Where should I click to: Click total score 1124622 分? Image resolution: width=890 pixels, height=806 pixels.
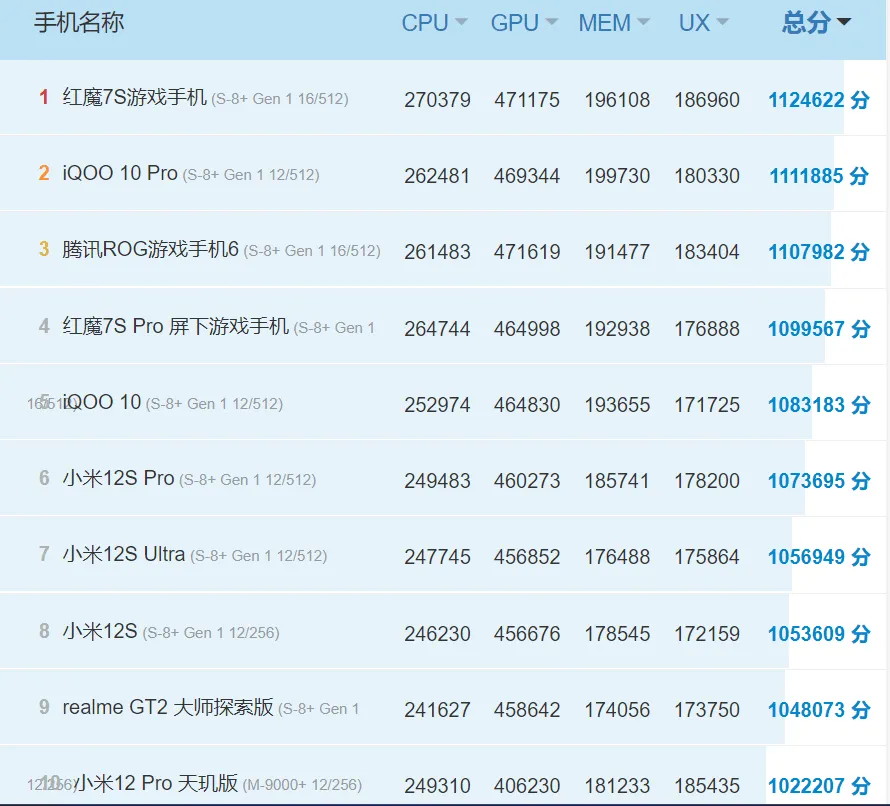pyautogui.click(x=818, y=100)
